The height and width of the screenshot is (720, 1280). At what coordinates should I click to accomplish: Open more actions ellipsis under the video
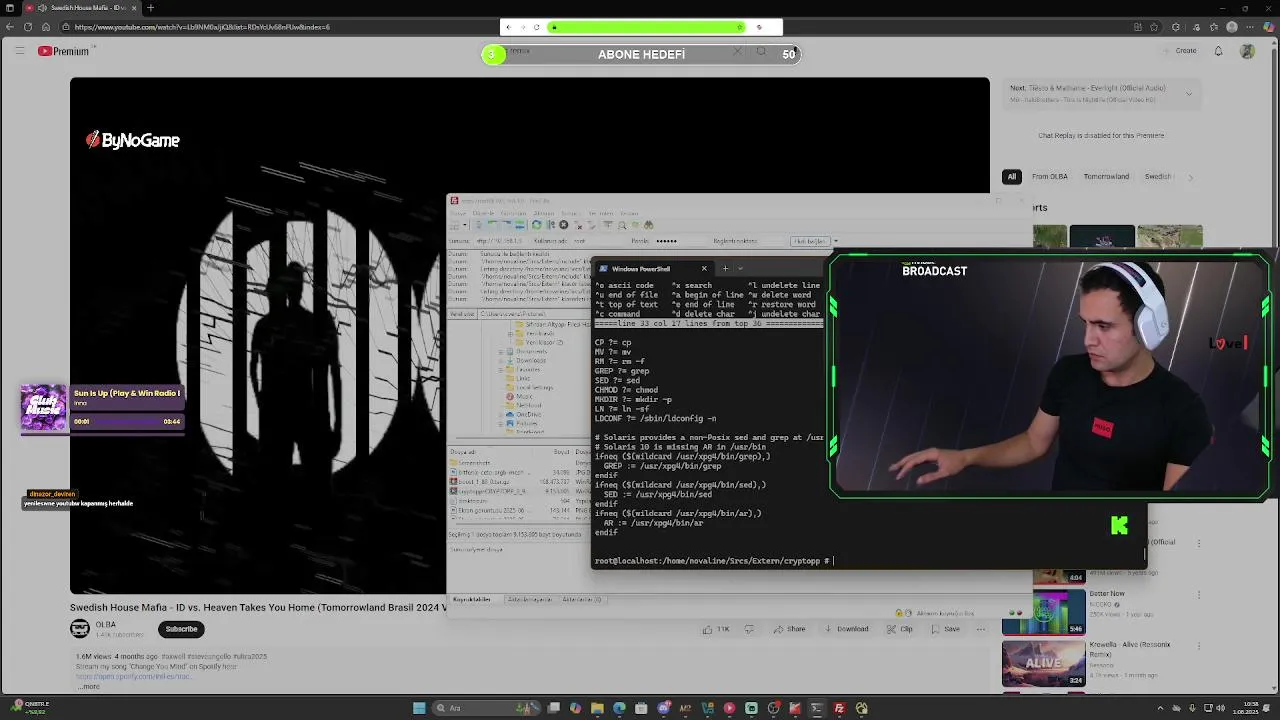pyautogui.click(x=980, y=629)
